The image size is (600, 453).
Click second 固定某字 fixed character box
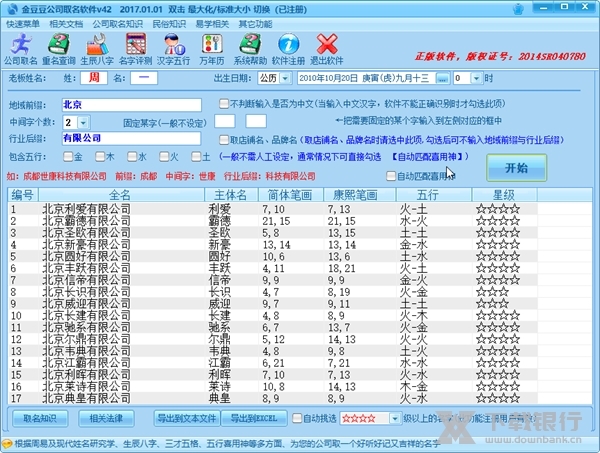pos(256,121)
